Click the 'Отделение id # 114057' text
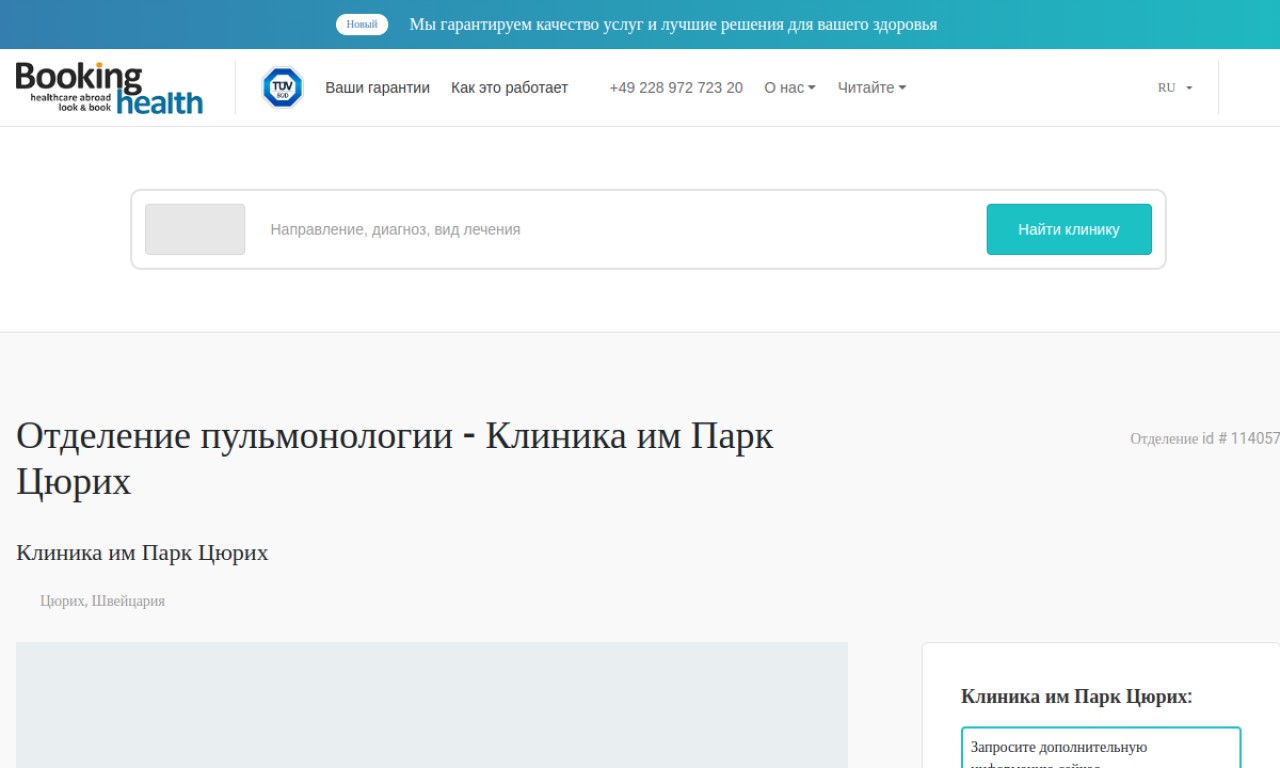The width and height of the screenshot is (1280, 768). tap(1205, 438)
